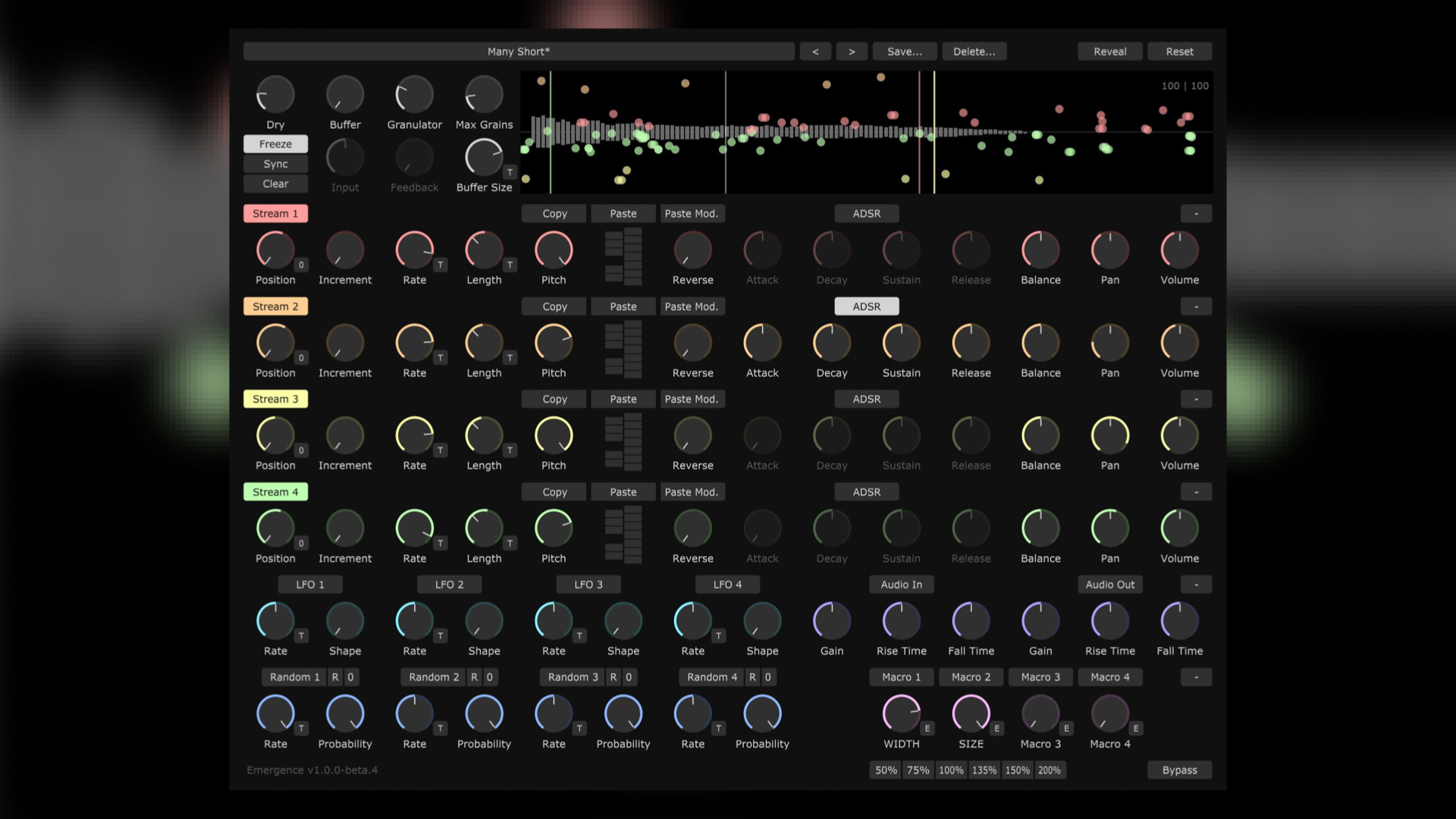Toggle Stream 2 on or off
Viewport: 1456px width, 819px height.
click(x=275, y=306)
